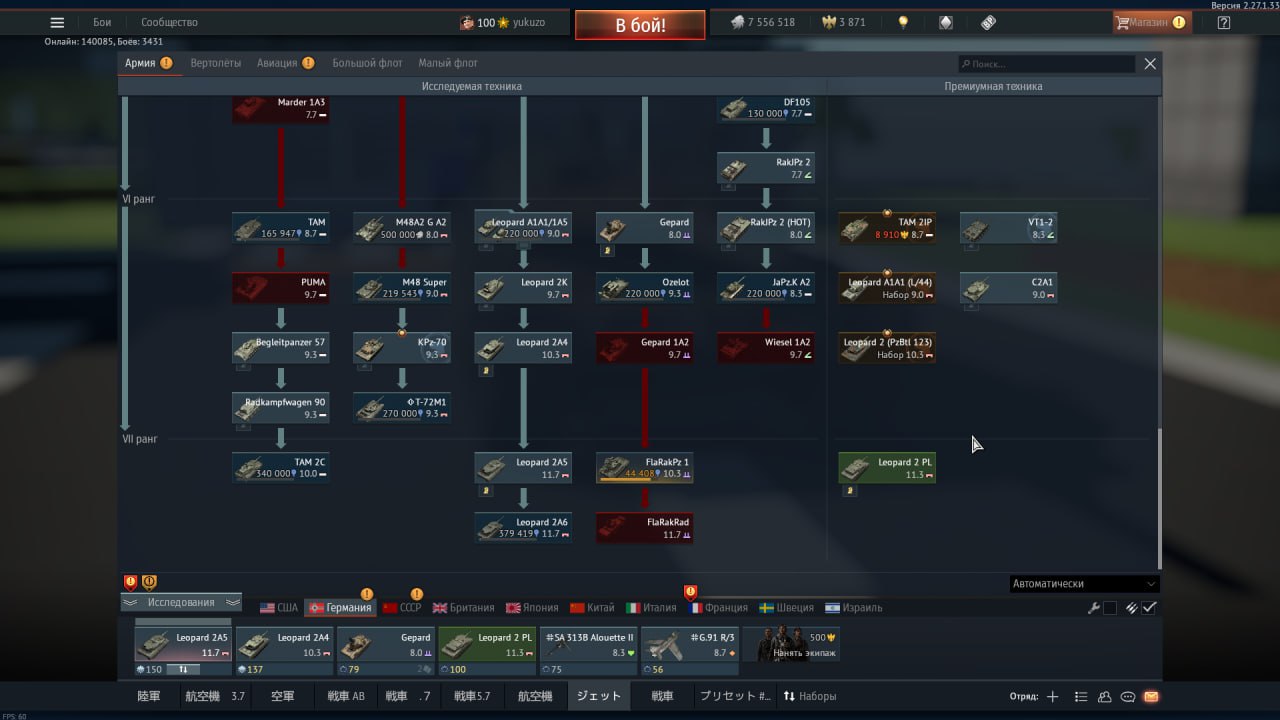The height and width of the screenshot is (720, 1280).
Task: Switch to the Вертолёты tab
Action: pos(216,63)
